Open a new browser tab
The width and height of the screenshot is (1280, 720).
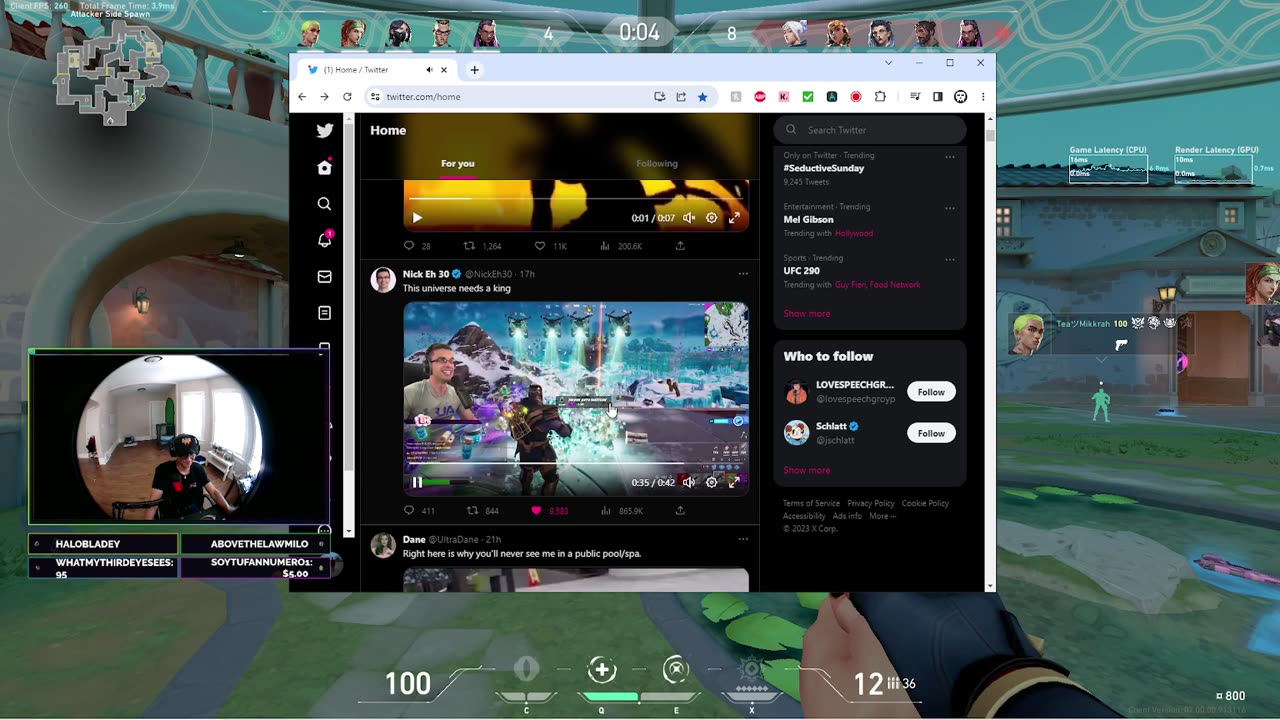click(x=474, y=70)
